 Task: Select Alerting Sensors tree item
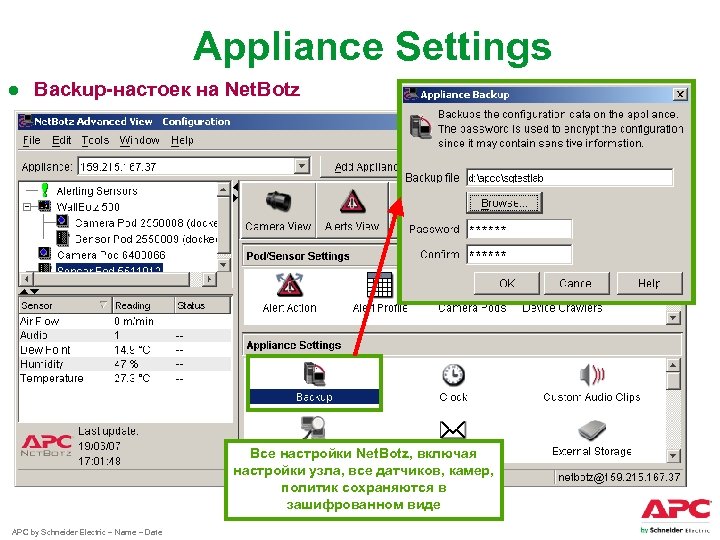tap(97, 191)
